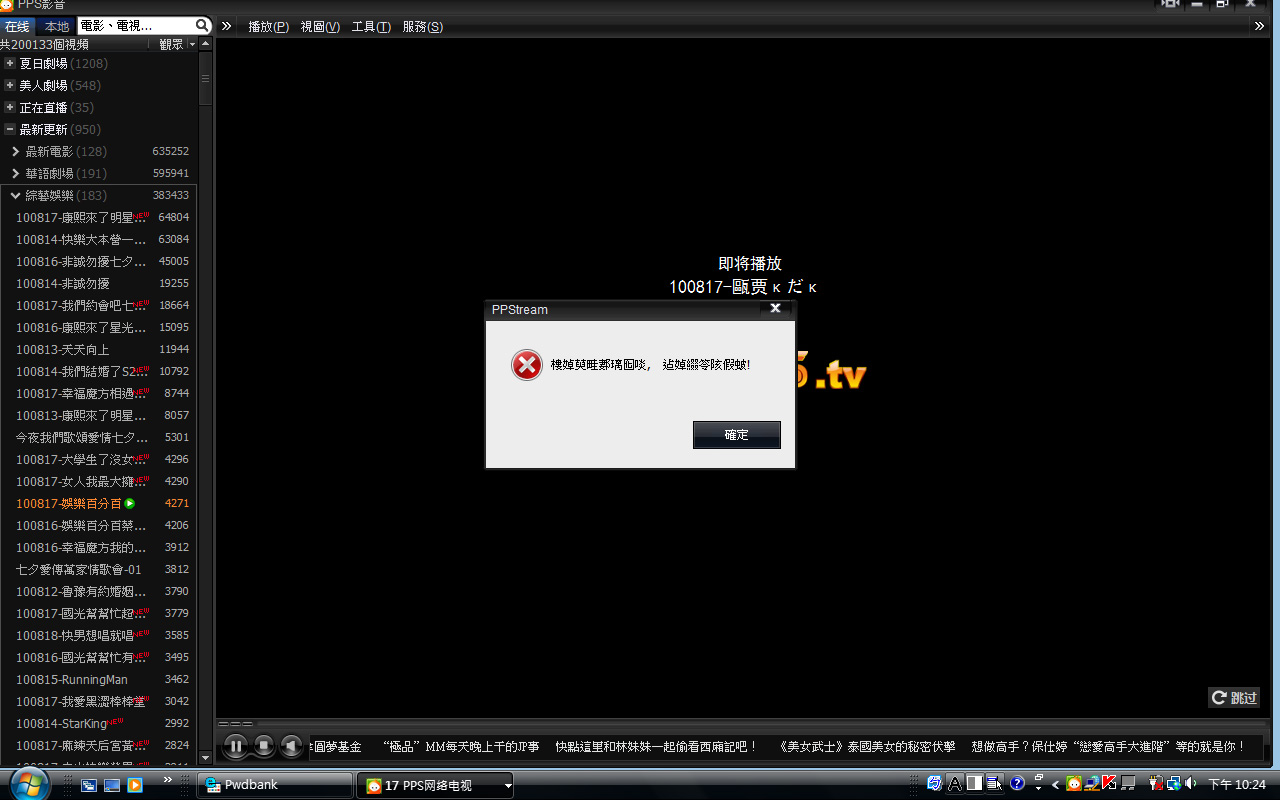Open the IME tool menu icon

tap(994, 784)
